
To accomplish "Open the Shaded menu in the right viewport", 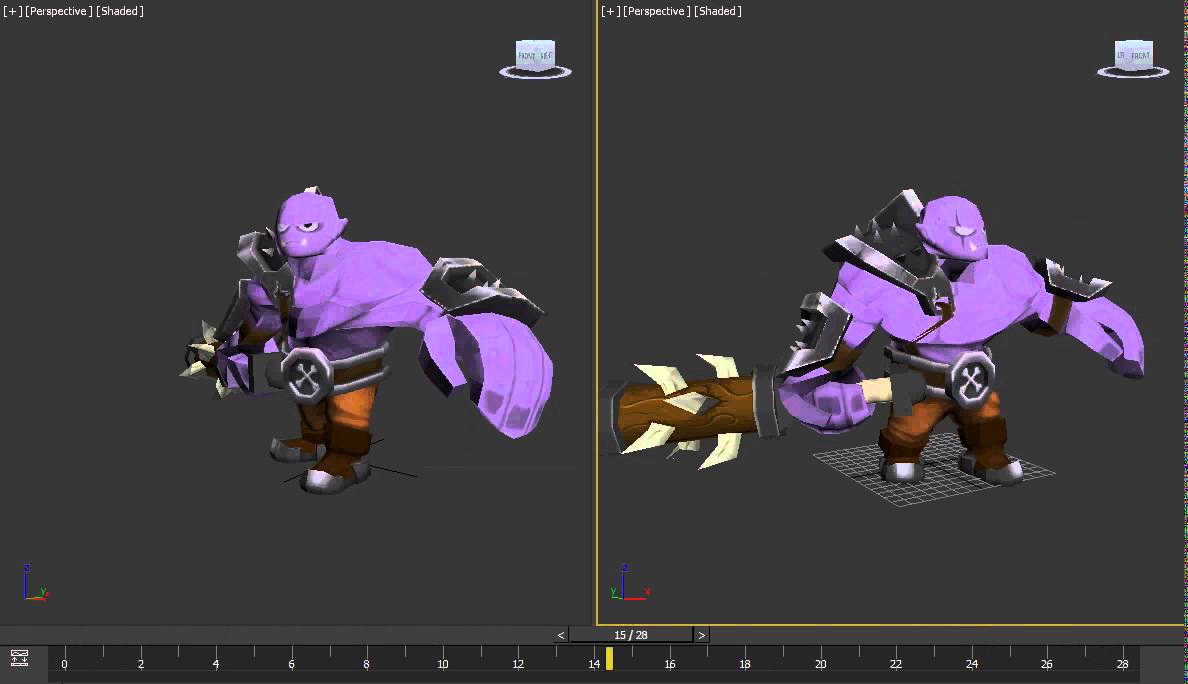I will pos(717,11).
